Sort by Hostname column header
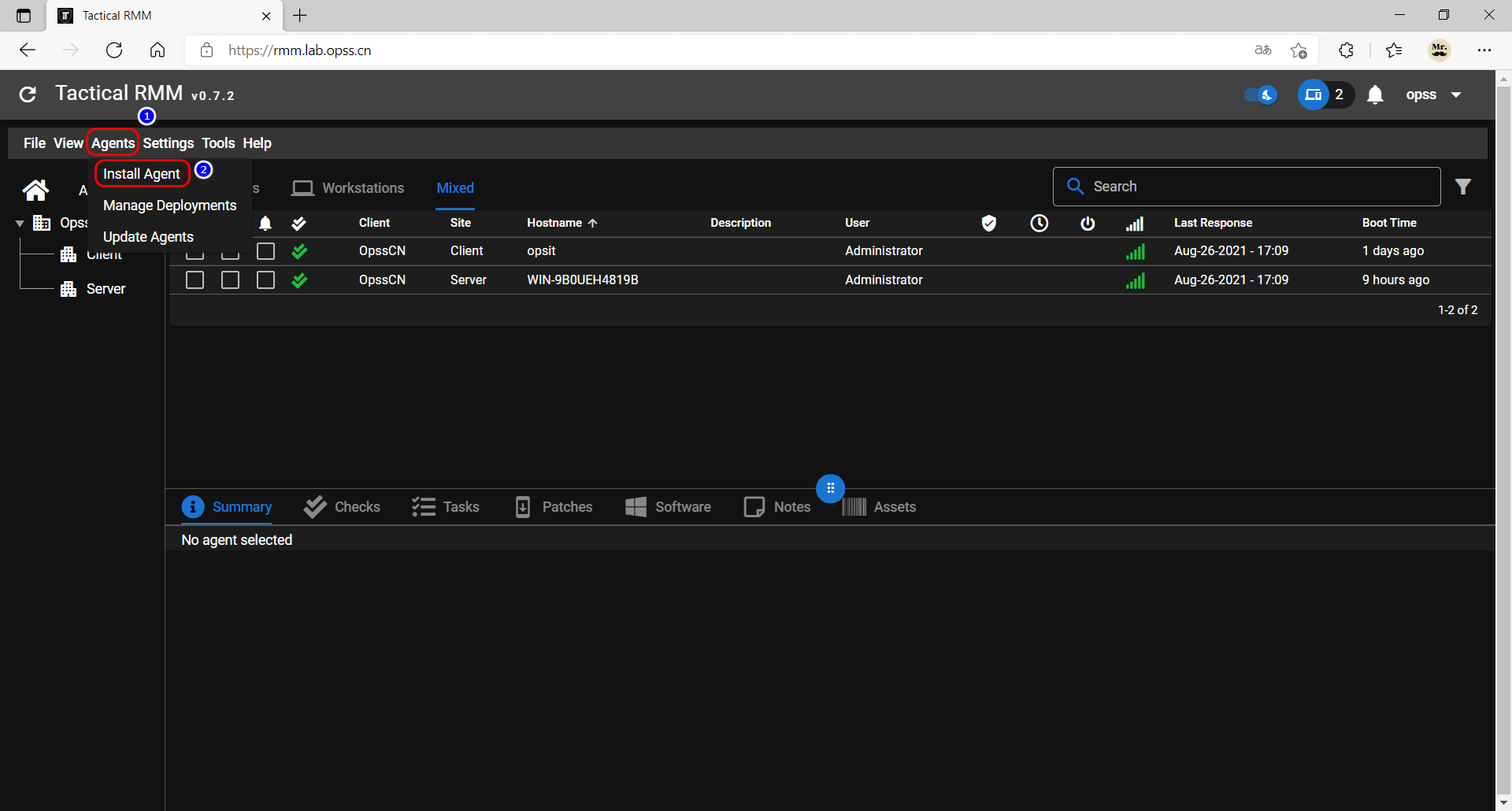The height and width of the screenshot is (811, 1512). tap(562, 223)
